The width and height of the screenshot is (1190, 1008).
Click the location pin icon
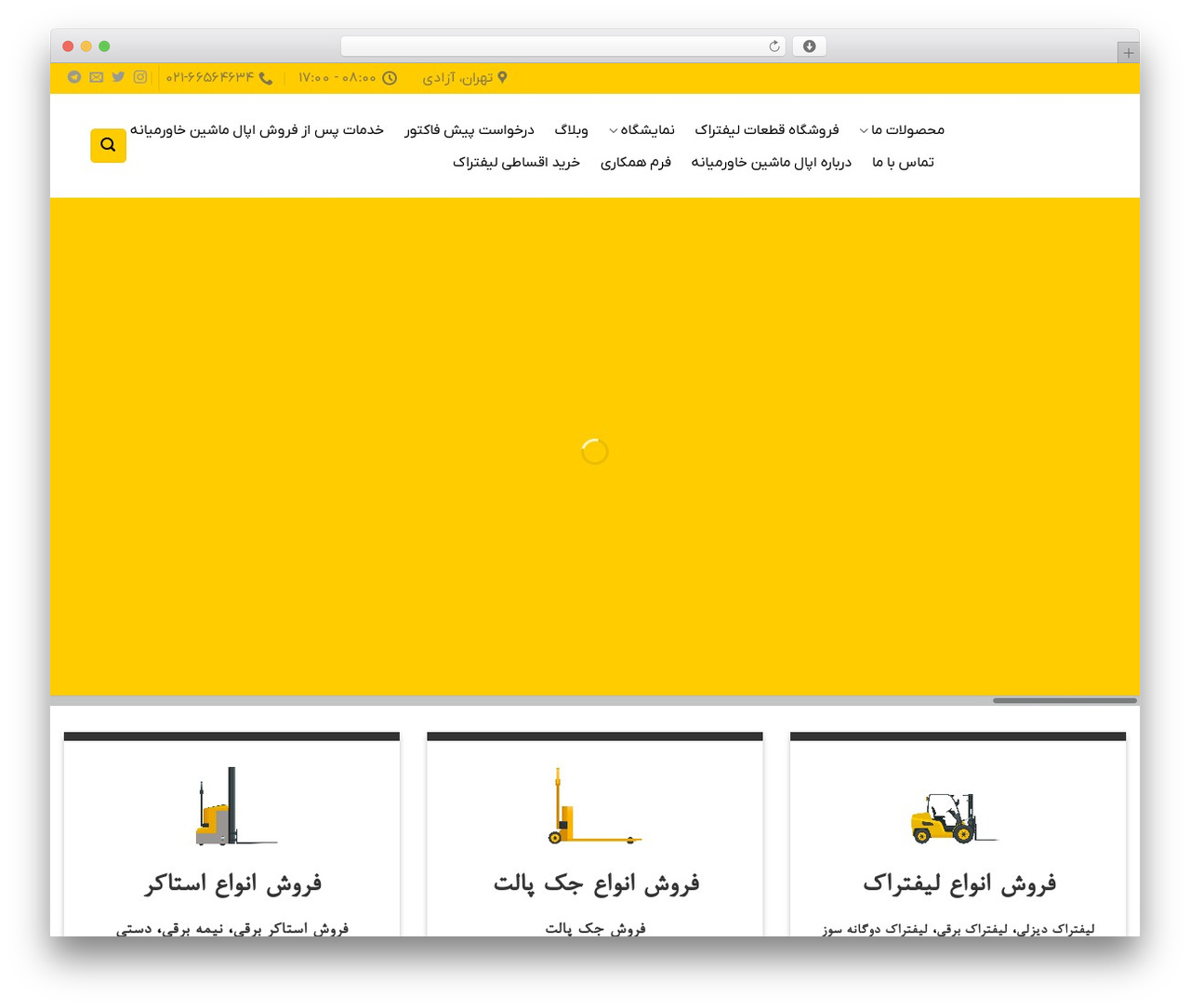coord(502,78)
